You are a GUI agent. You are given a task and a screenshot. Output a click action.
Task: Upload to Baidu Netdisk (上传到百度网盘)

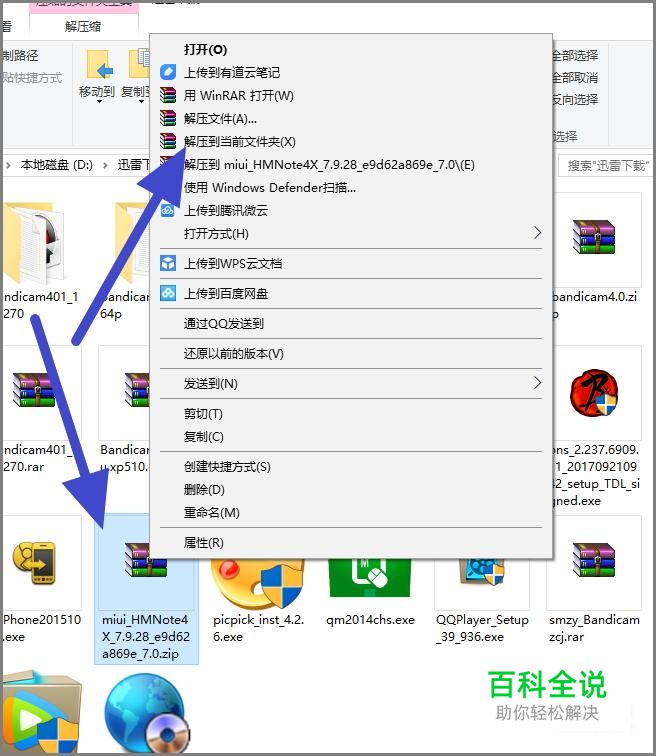pyautogui.click(x=226, y=294)
